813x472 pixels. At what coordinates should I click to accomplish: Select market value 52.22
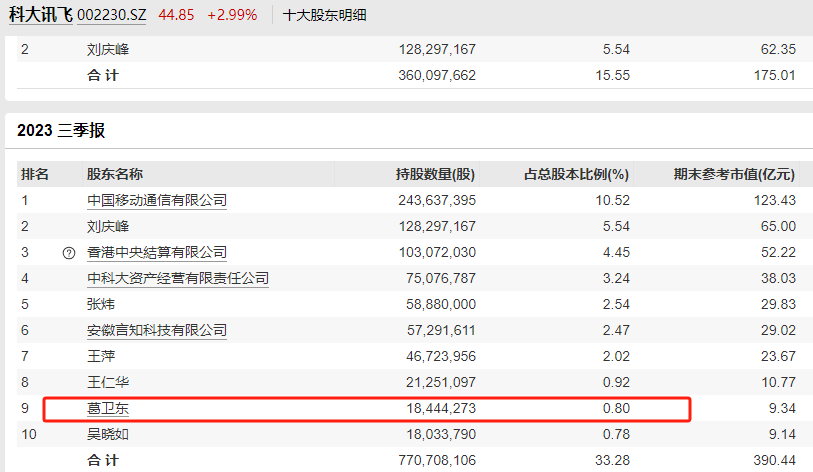click(x=778, y=252)
